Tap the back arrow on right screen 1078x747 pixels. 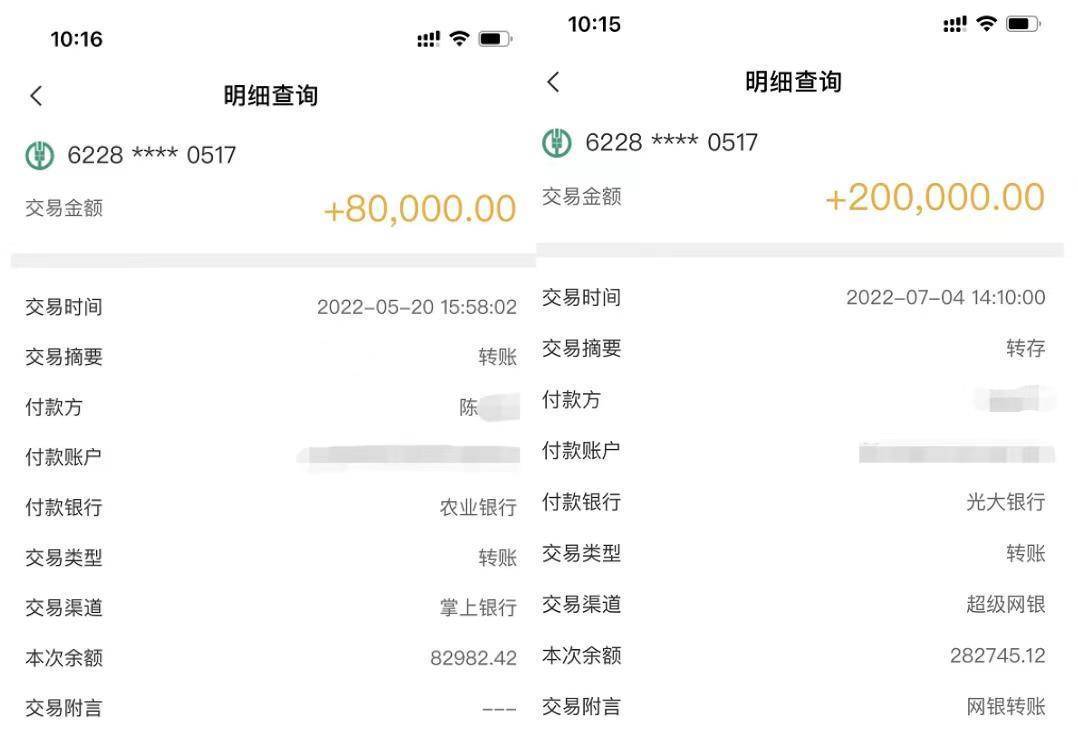(553, 82)
